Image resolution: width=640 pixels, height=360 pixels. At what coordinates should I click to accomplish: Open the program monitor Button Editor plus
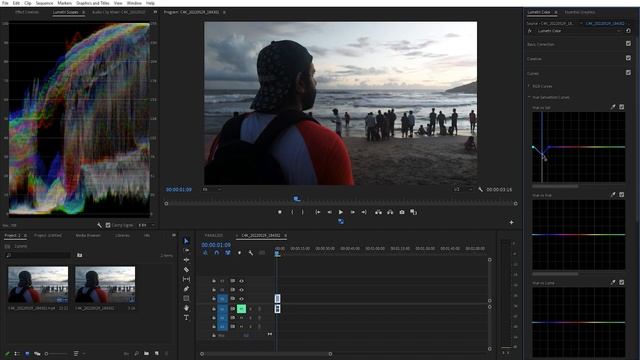tap(511, 222)
